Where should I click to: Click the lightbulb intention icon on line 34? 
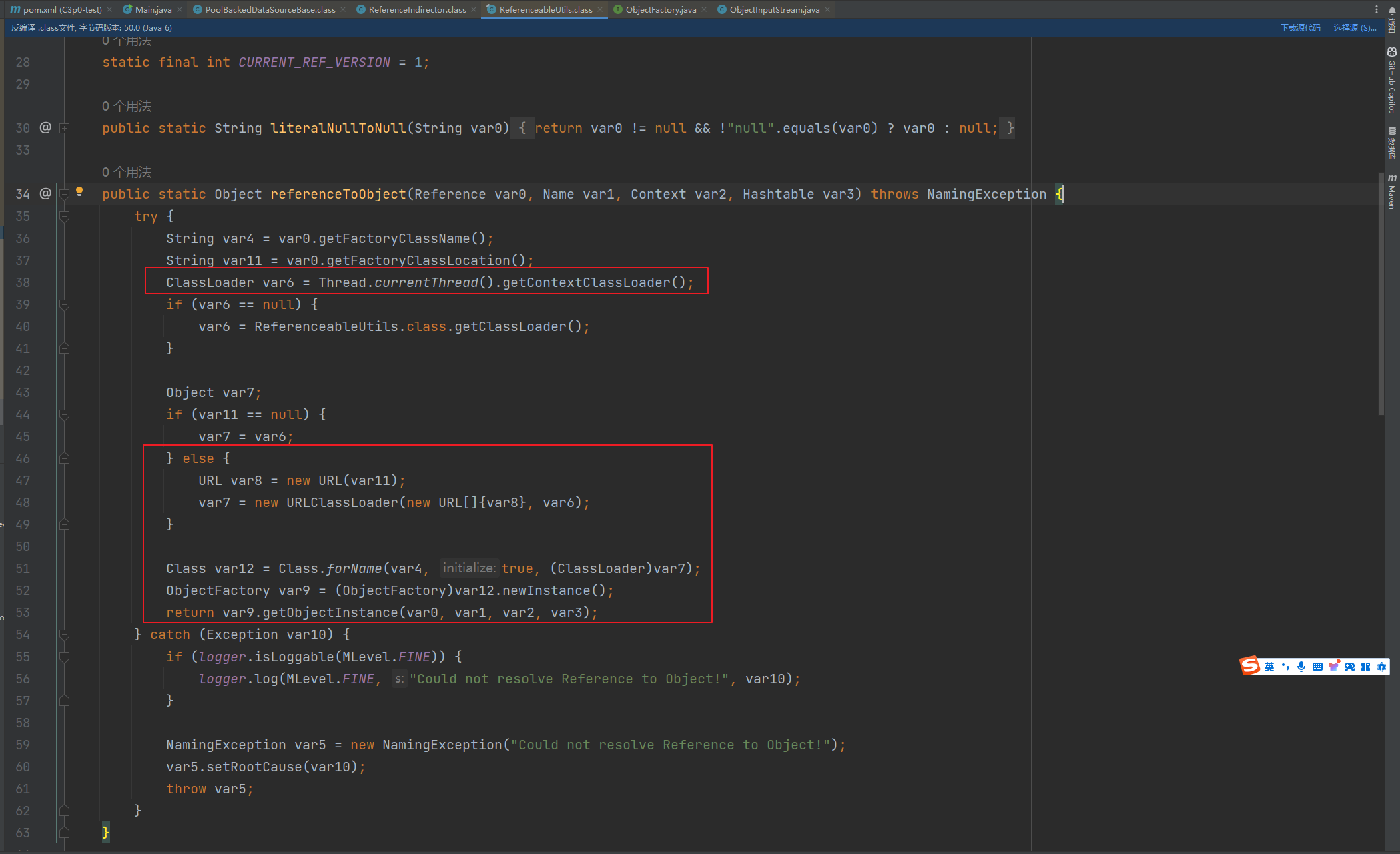click(79, 192)
